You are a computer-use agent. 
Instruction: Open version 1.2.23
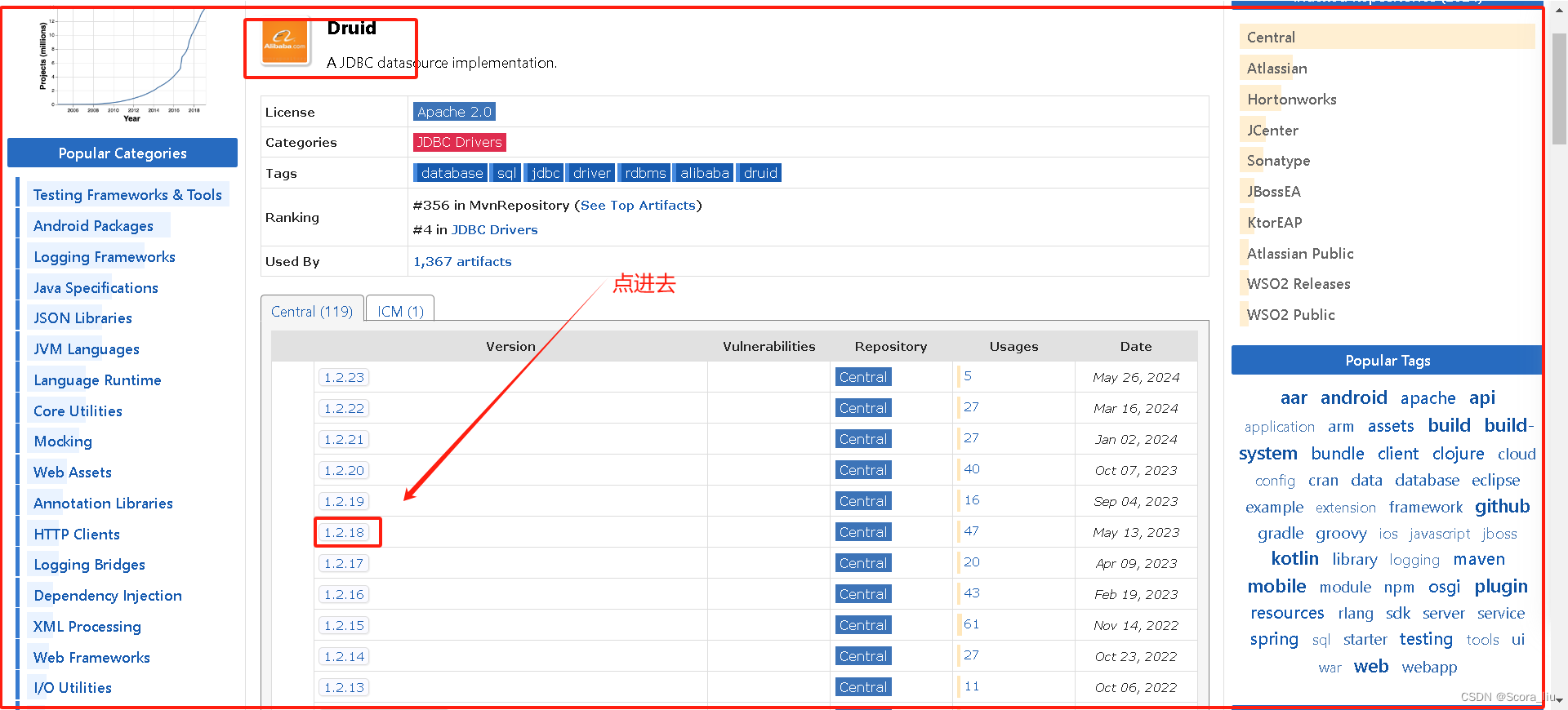344,377
